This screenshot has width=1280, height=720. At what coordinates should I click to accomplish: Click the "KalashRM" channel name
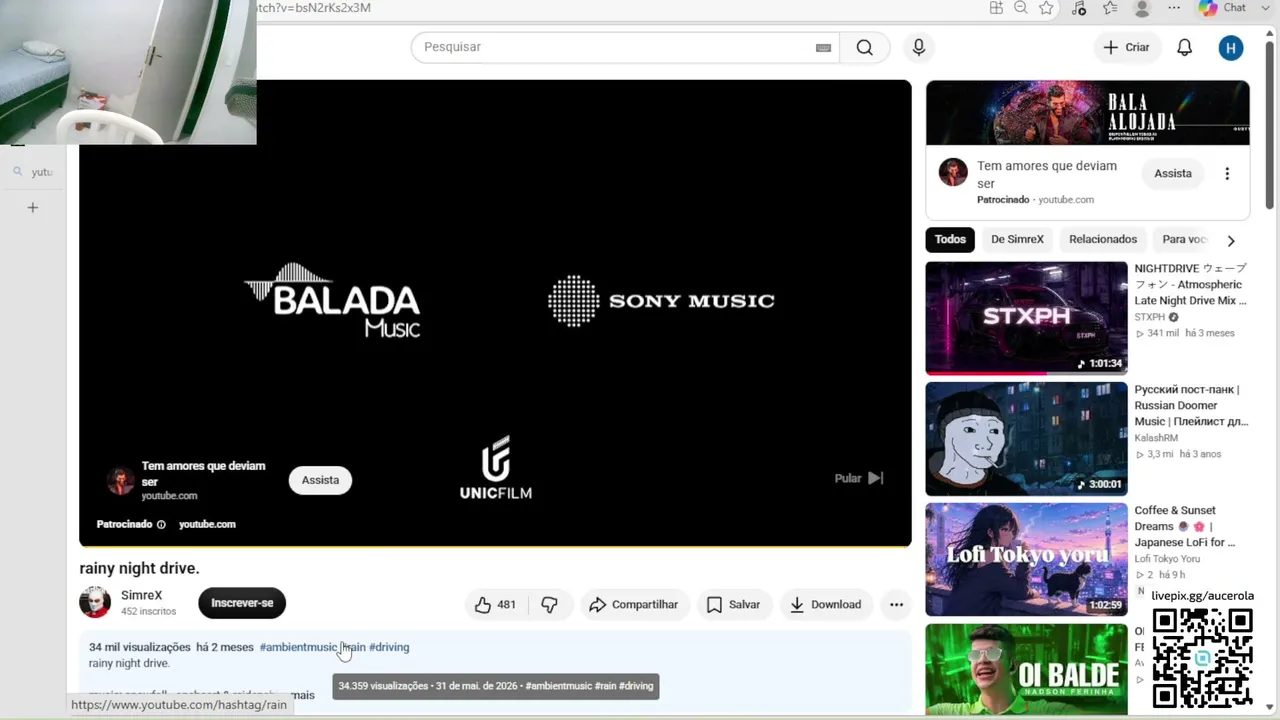coord(1156,438)
